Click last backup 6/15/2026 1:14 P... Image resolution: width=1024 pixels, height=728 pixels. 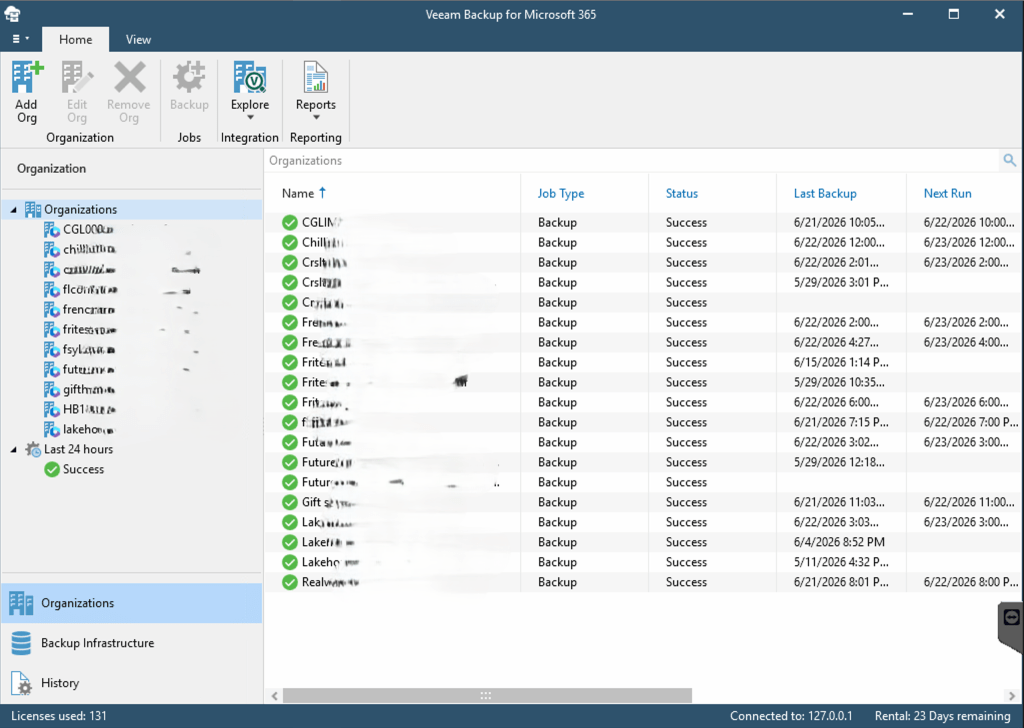841,362
